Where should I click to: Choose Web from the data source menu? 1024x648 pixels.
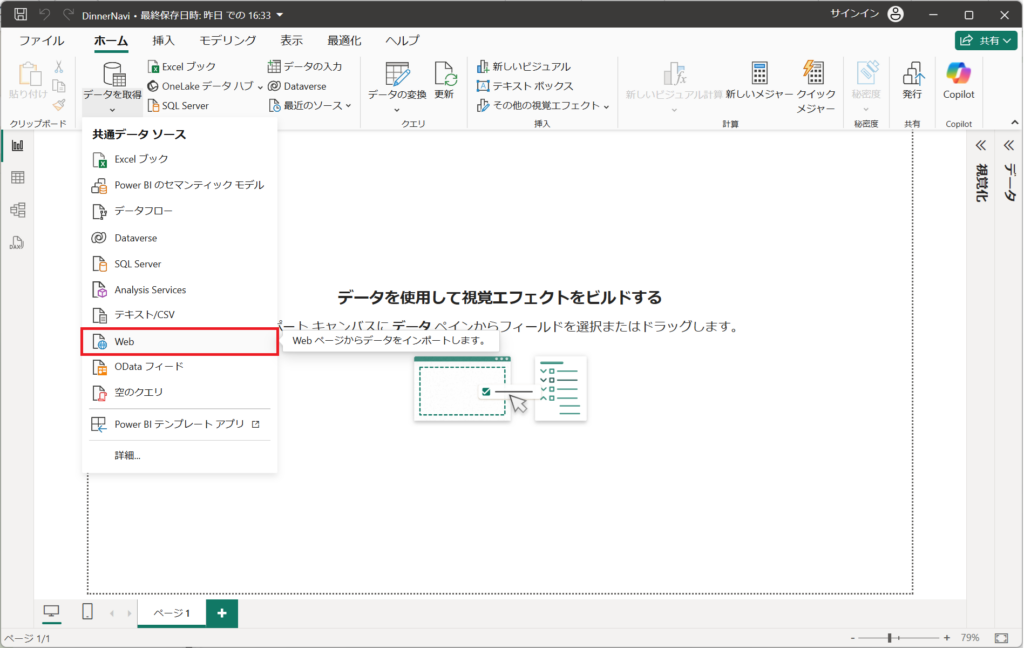pos(180,342)
